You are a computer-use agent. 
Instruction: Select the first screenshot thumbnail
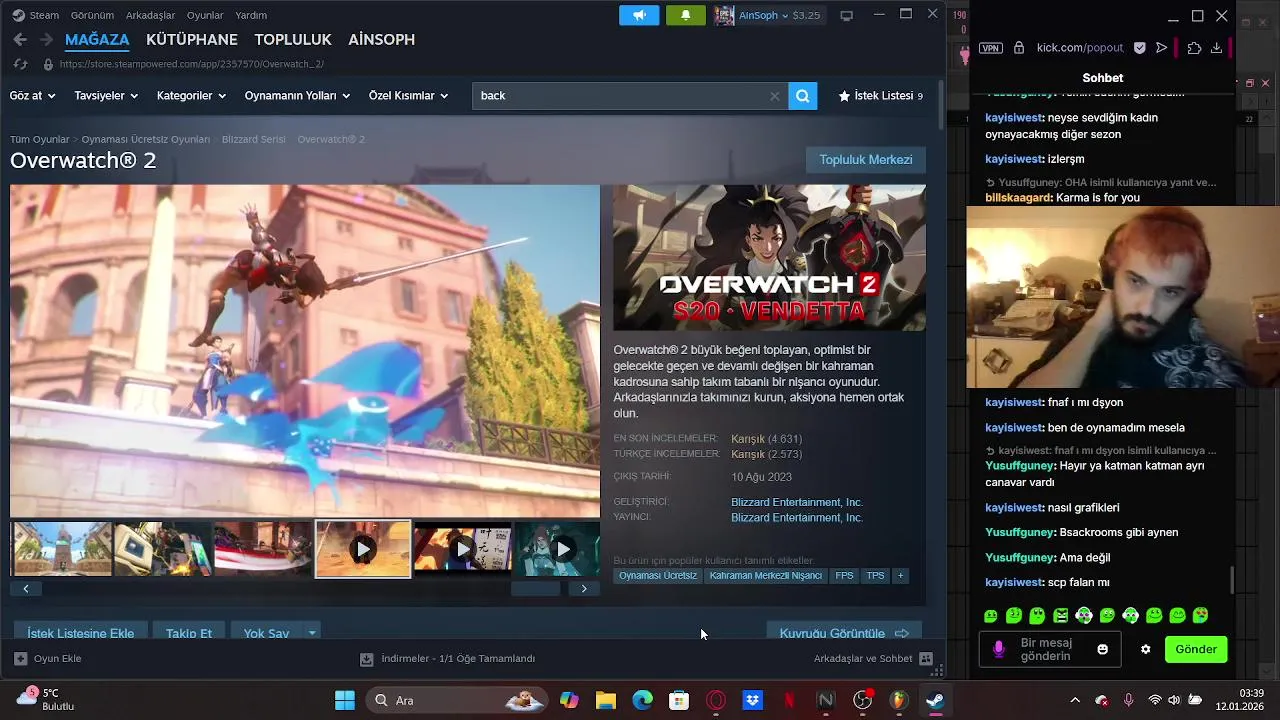[62, 549]
